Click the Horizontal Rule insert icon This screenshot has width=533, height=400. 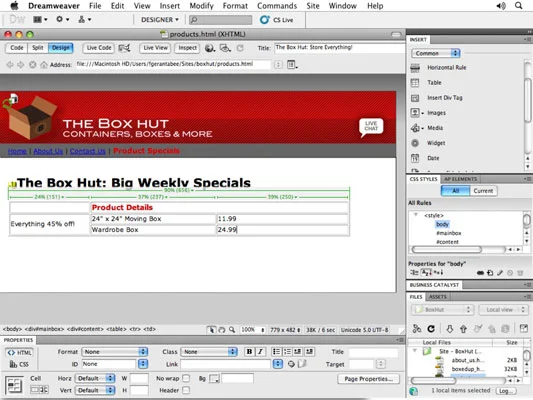click(x=415, y=68)
